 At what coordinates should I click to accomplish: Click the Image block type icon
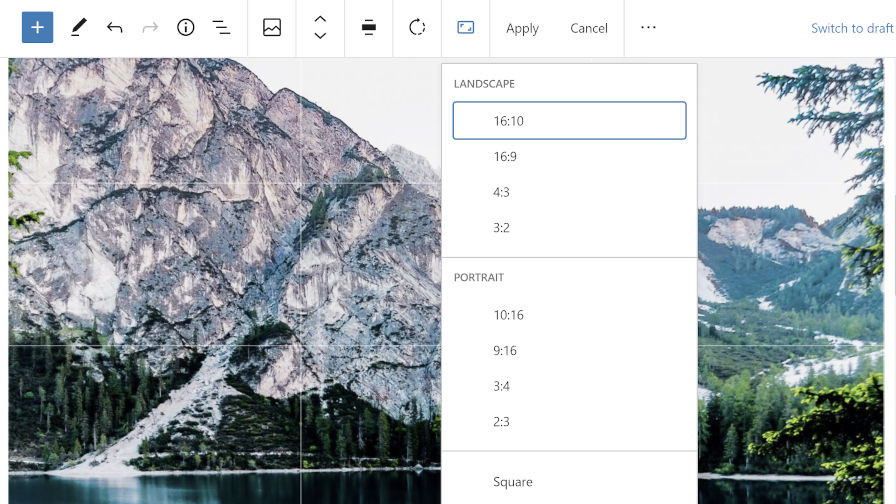tap(272, 28)
